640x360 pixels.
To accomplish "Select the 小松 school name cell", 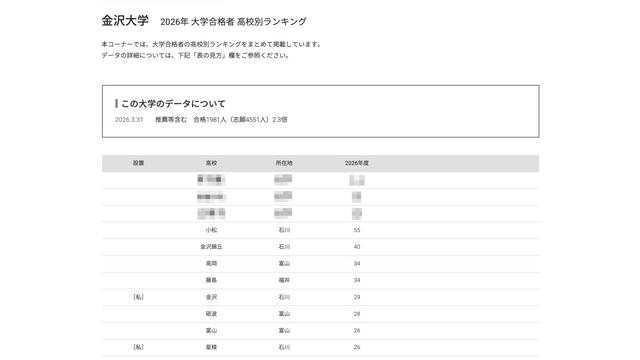I will tap(211, 230).
